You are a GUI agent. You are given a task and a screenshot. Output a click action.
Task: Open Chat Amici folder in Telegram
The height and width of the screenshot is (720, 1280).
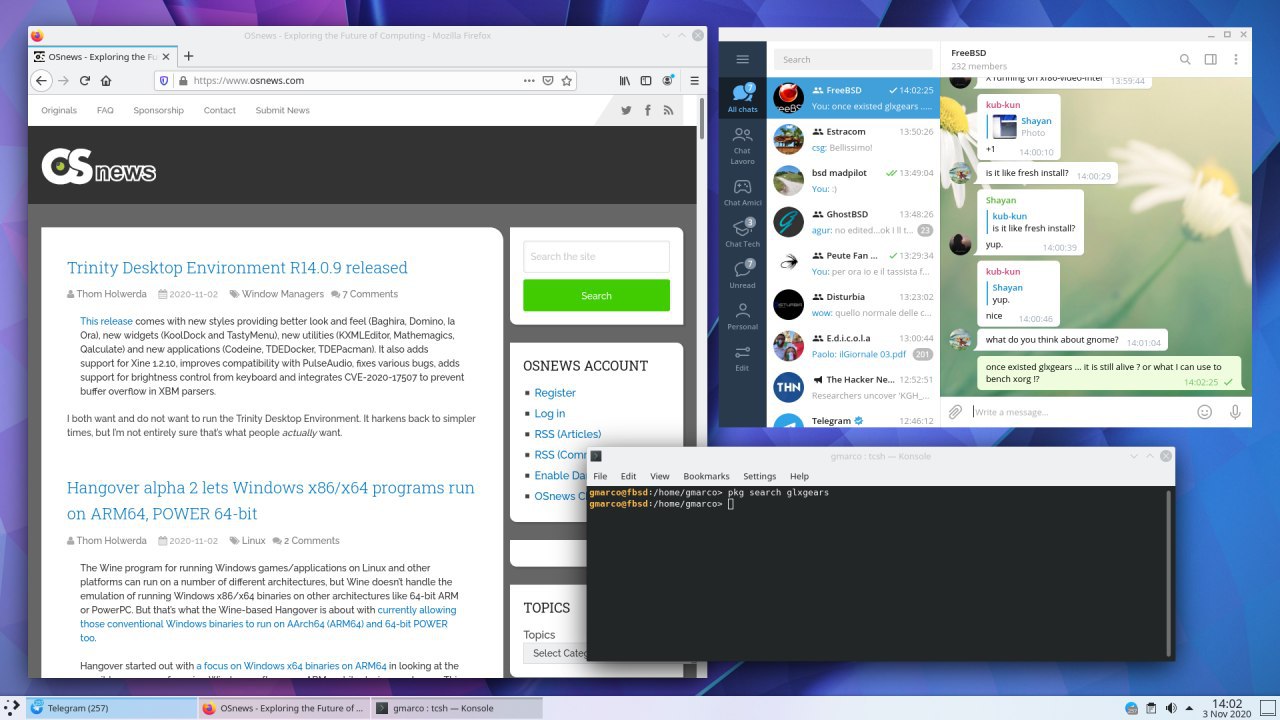742,192
